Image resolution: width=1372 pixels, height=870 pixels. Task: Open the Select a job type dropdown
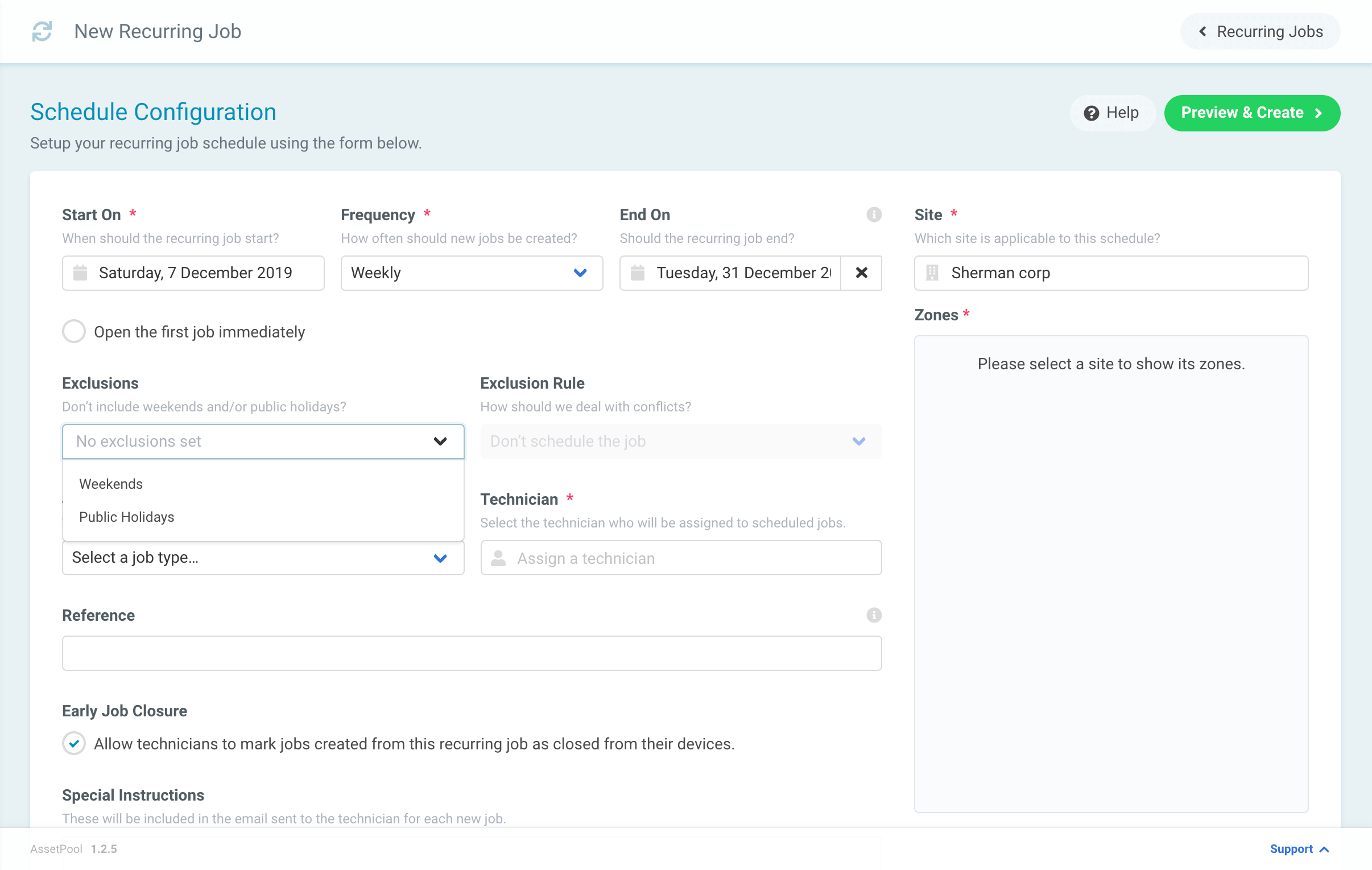[x=263, y=558]
